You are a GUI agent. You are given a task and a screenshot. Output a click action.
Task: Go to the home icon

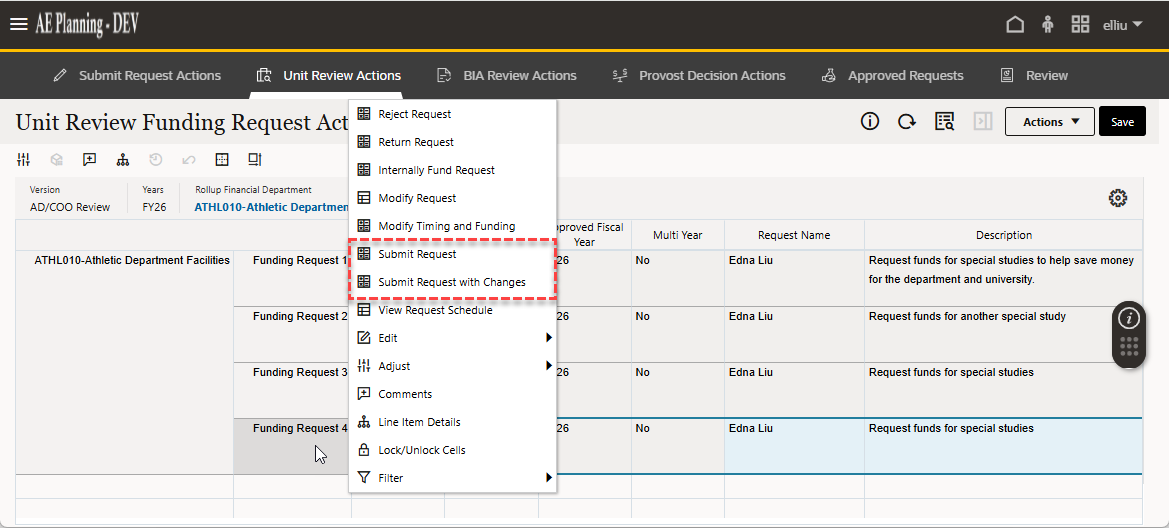pos(1015,25)
